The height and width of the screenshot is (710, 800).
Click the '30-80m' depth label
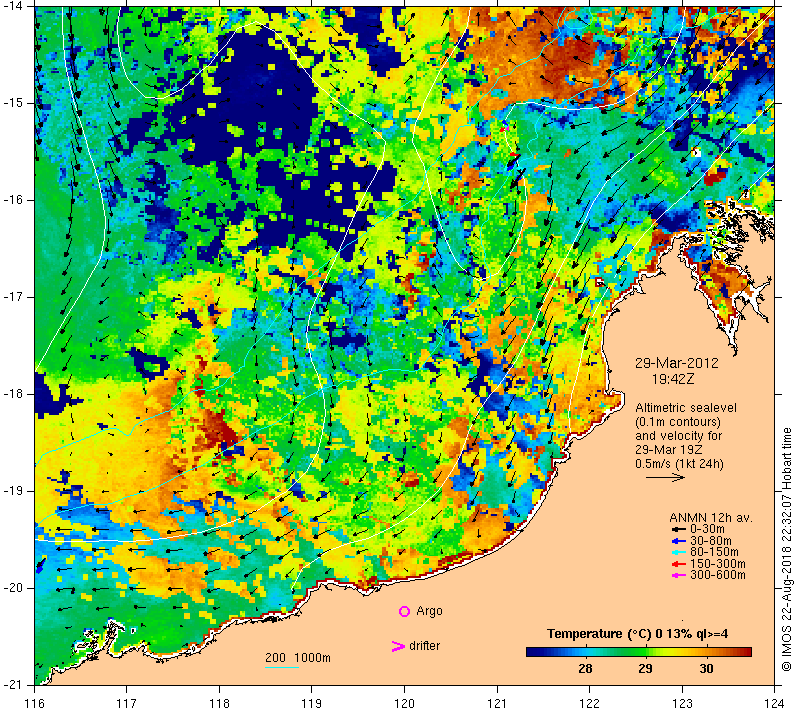coord(711,541)
